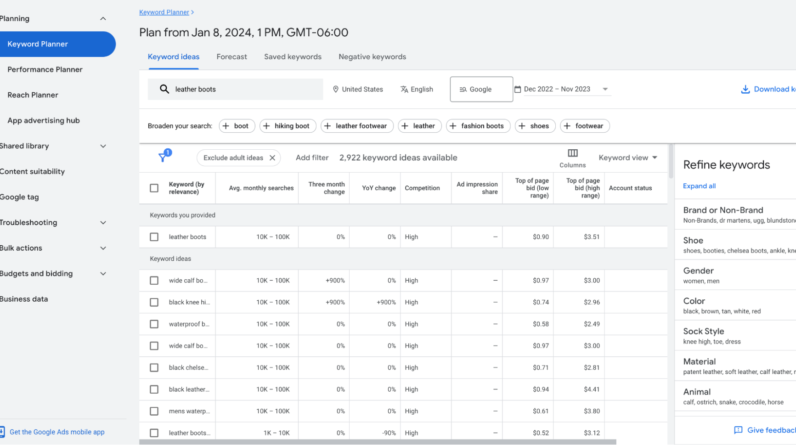Check the 'black leather...' keyword row
This screenshot has height=445, width=796.
tap(154, 390)
